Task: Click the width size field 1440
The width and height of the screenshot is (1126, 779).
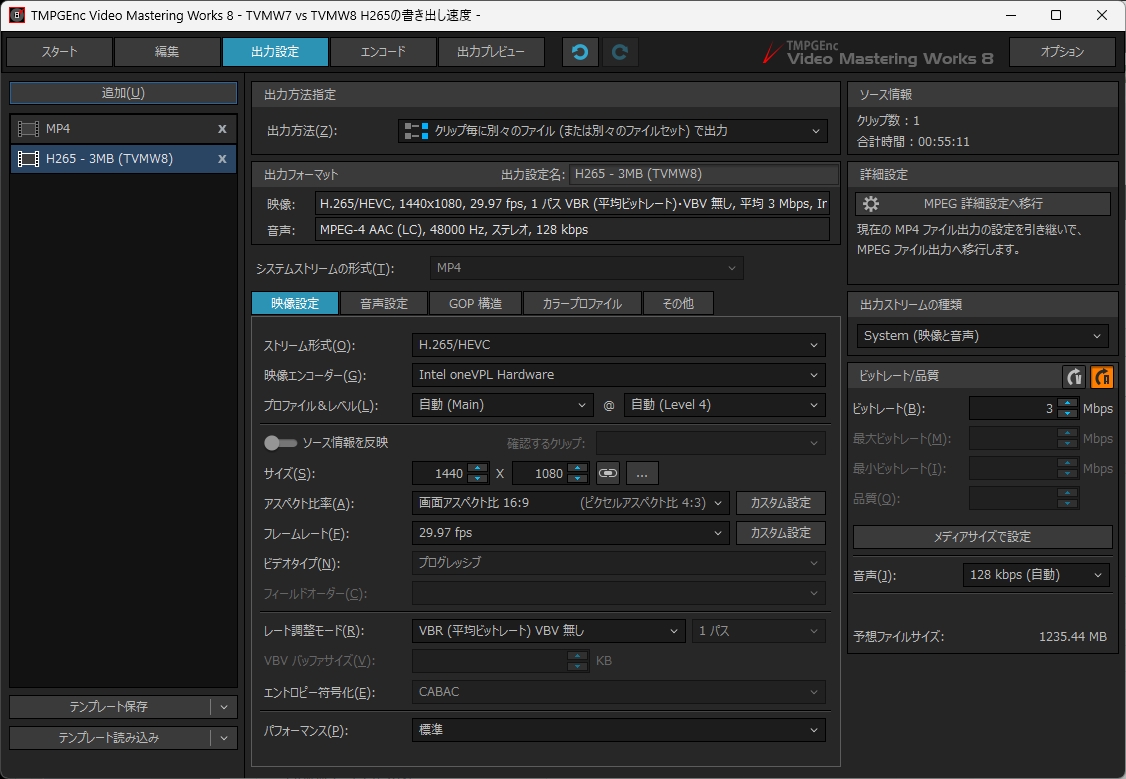Action: tap(439, 473)
